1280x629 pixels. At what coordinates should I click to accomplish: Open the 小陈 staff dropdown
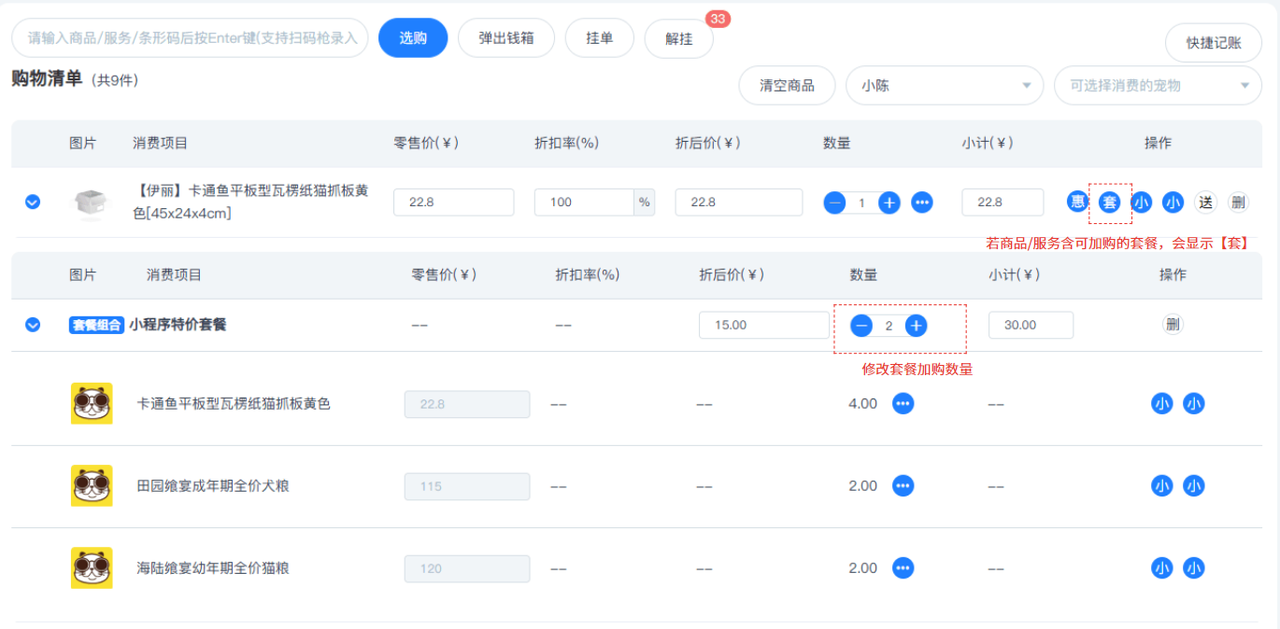click(x=944, y=86)
